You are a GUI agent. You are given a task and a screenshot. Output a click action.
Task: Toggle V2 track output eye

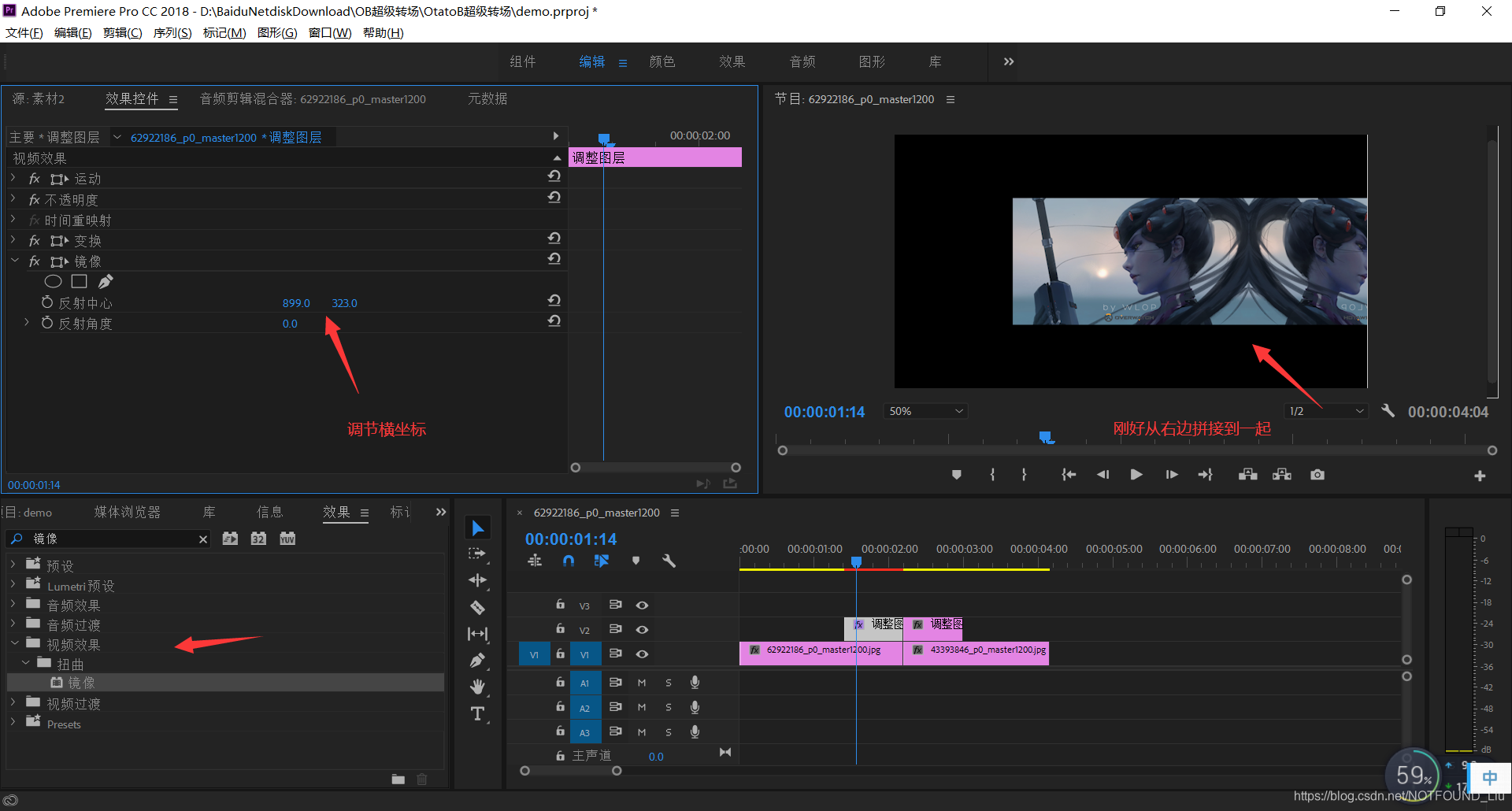tap(643, 630)
